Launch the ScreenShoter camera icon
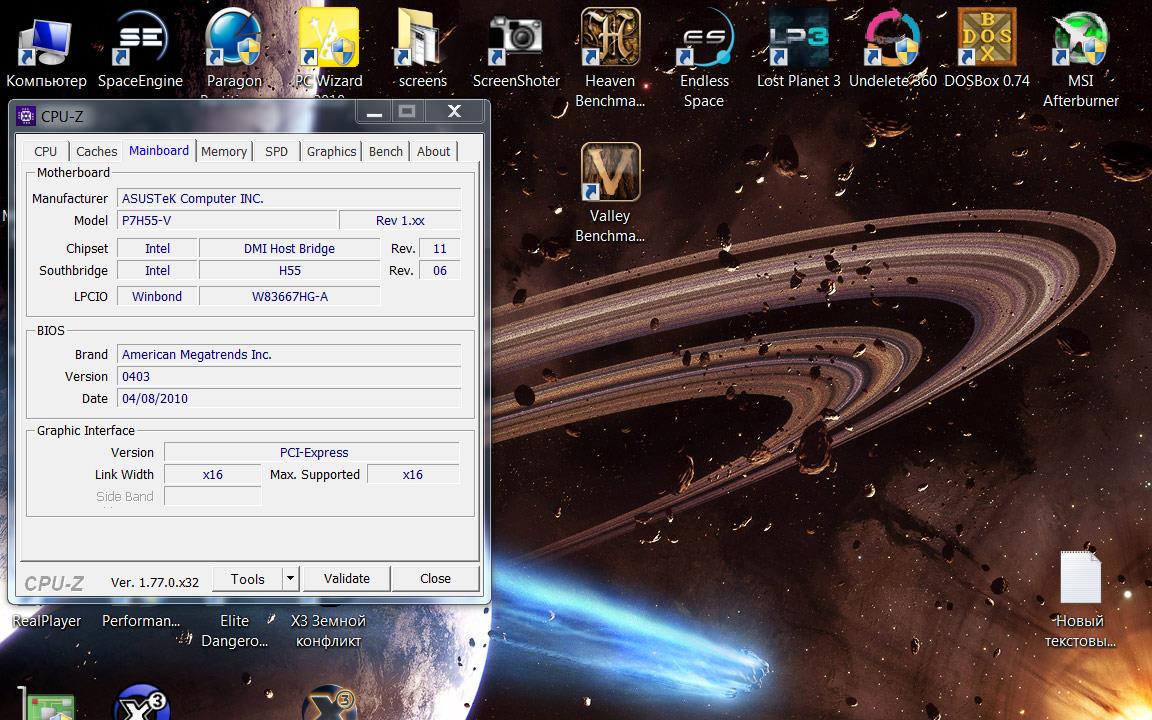The height and width of the screenshot is (720, 1152). point(516,42)
